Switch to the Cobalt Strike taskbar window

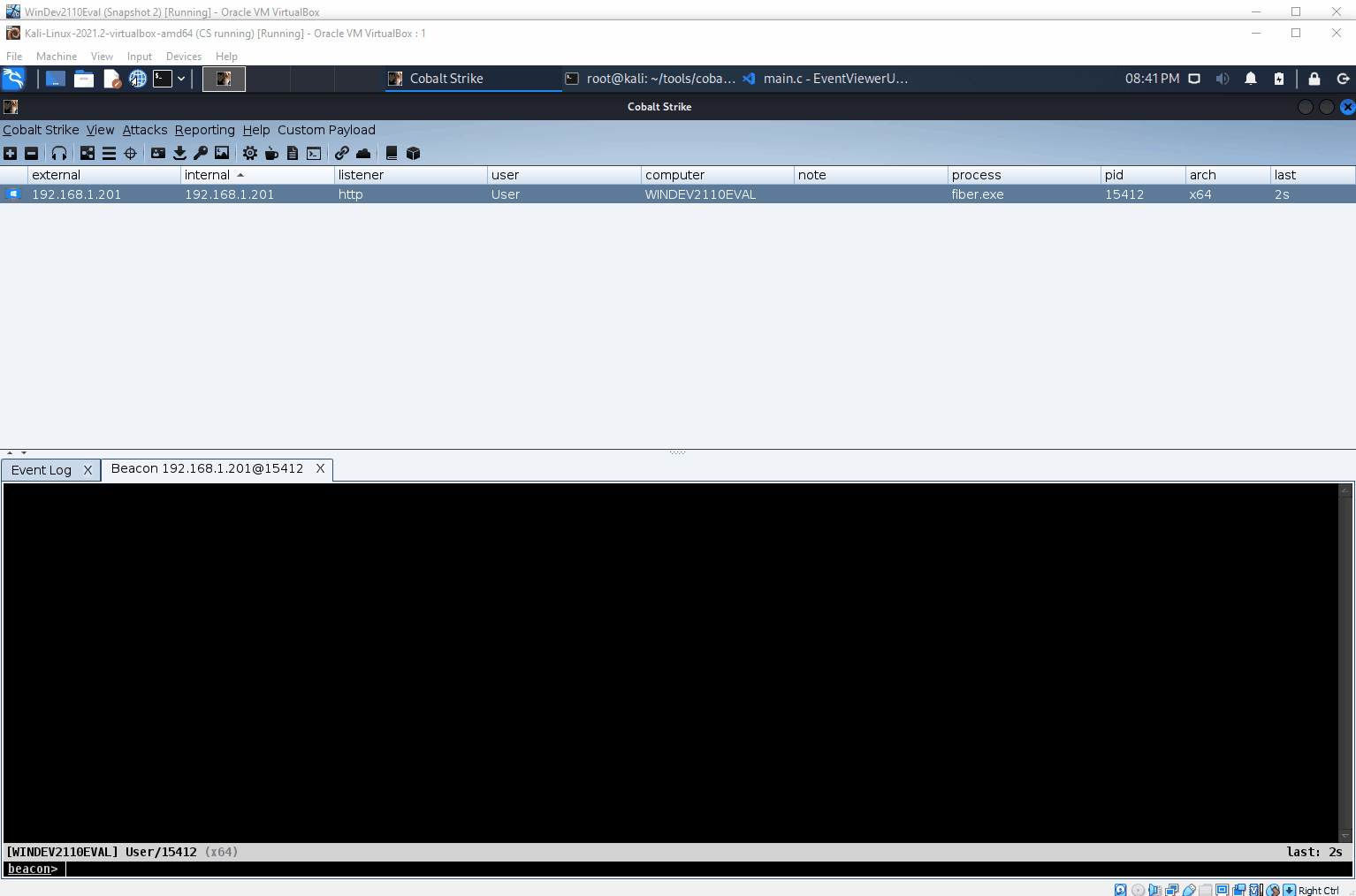click(473, 79)
